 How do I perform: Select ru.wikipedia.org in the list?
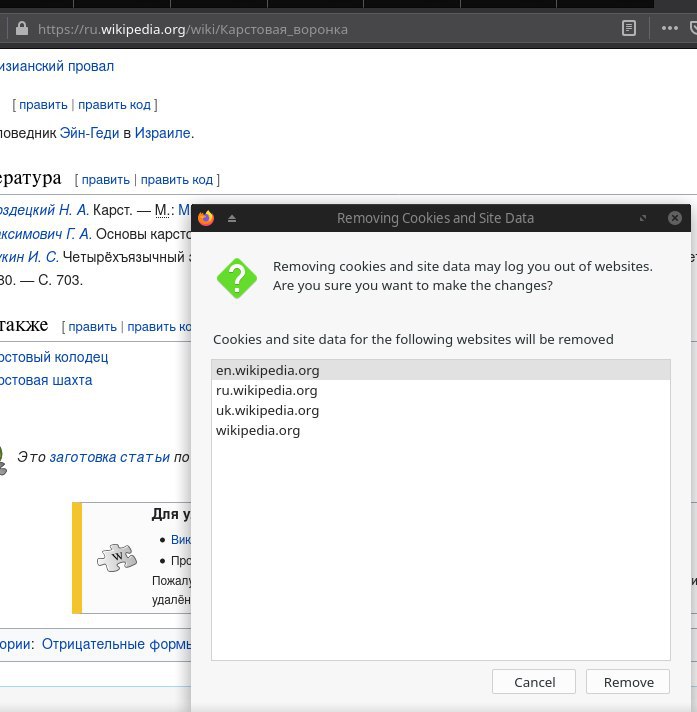[x=441, y=390]
